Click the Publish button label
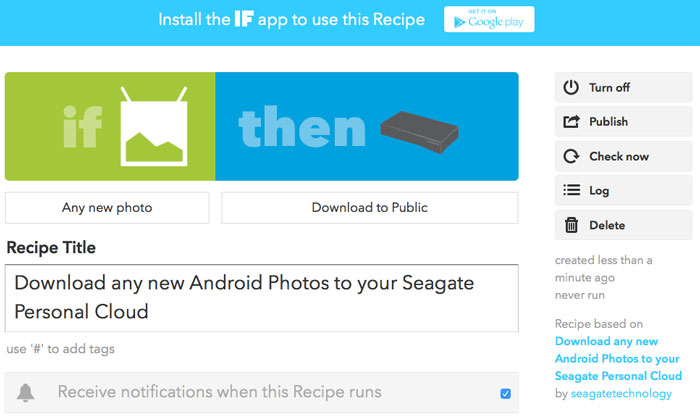The height and width of the screenshot is (418, 700). (x=608, y=121)
